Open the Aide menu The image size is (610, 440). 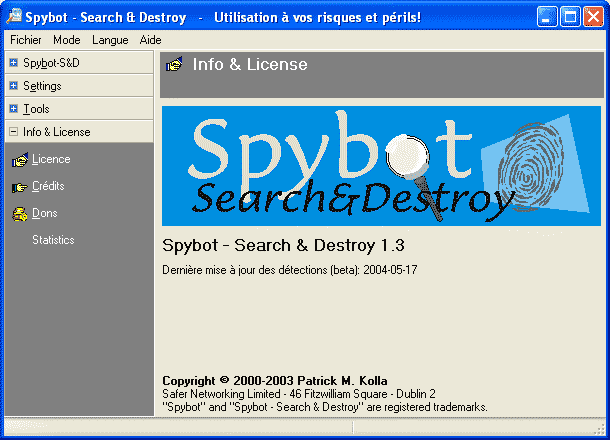tap(150, 40)
